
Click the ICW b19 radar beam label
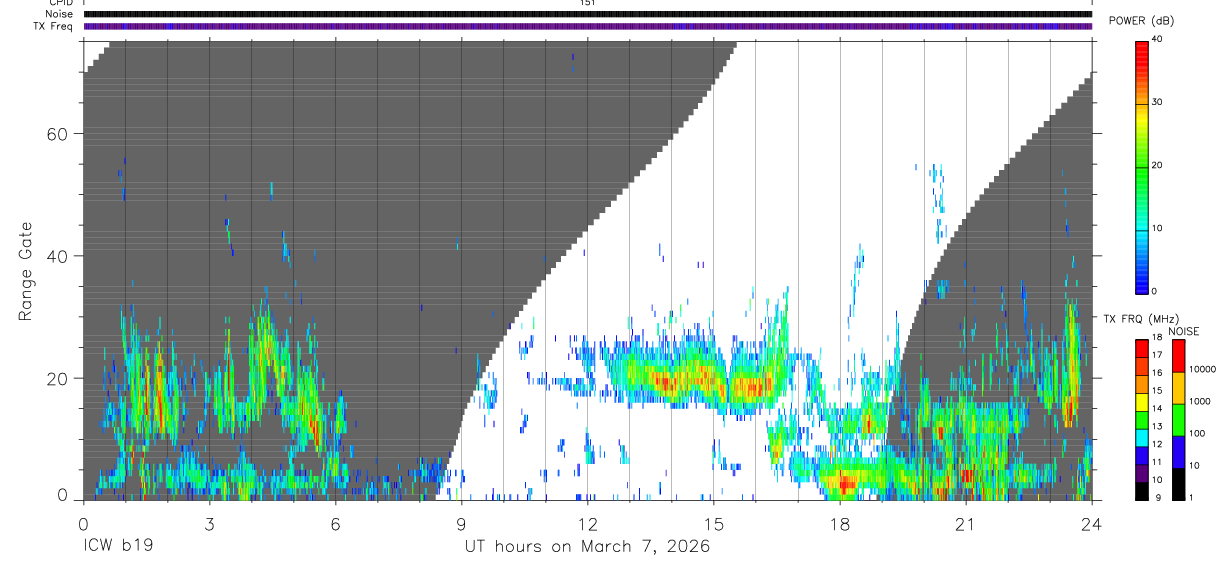[x=120, y=546]
